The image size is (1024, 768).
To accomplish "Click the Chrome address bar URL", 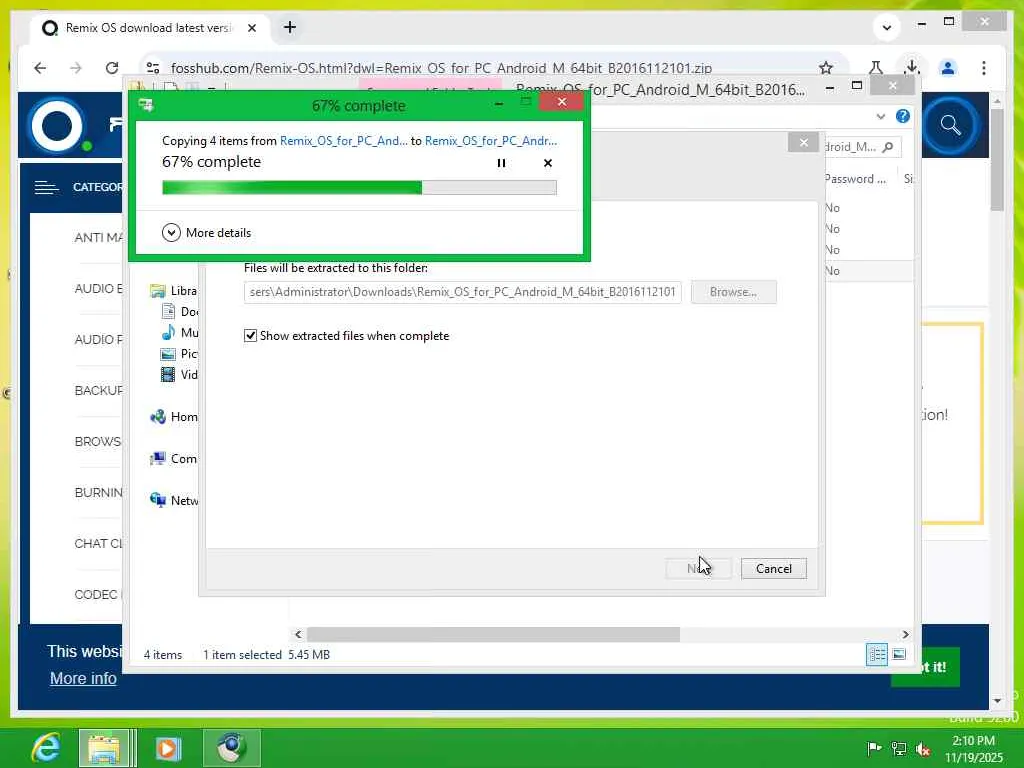I will click(441, 68).
